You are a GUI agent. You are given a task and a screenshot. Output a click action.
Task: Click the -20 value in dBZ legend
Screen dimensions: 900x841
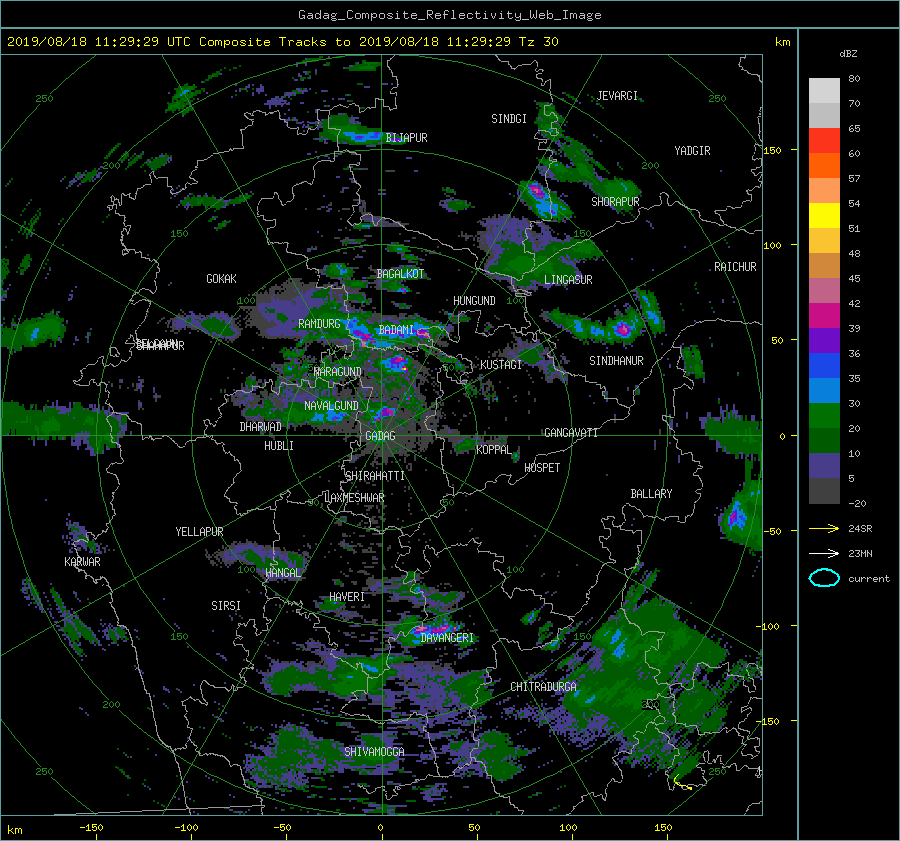pyautogui.click(x=857, y=503)
